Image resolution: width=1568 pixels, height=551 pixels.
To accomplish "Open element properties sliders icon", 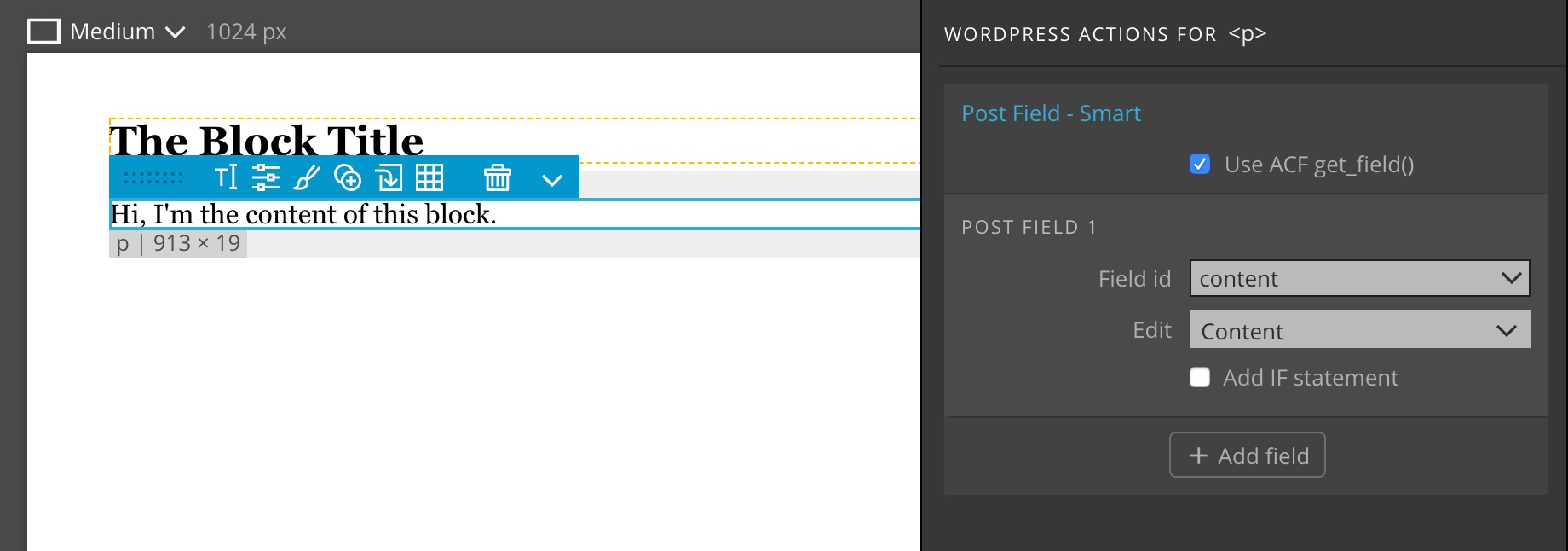I will (x=266, y=177).
